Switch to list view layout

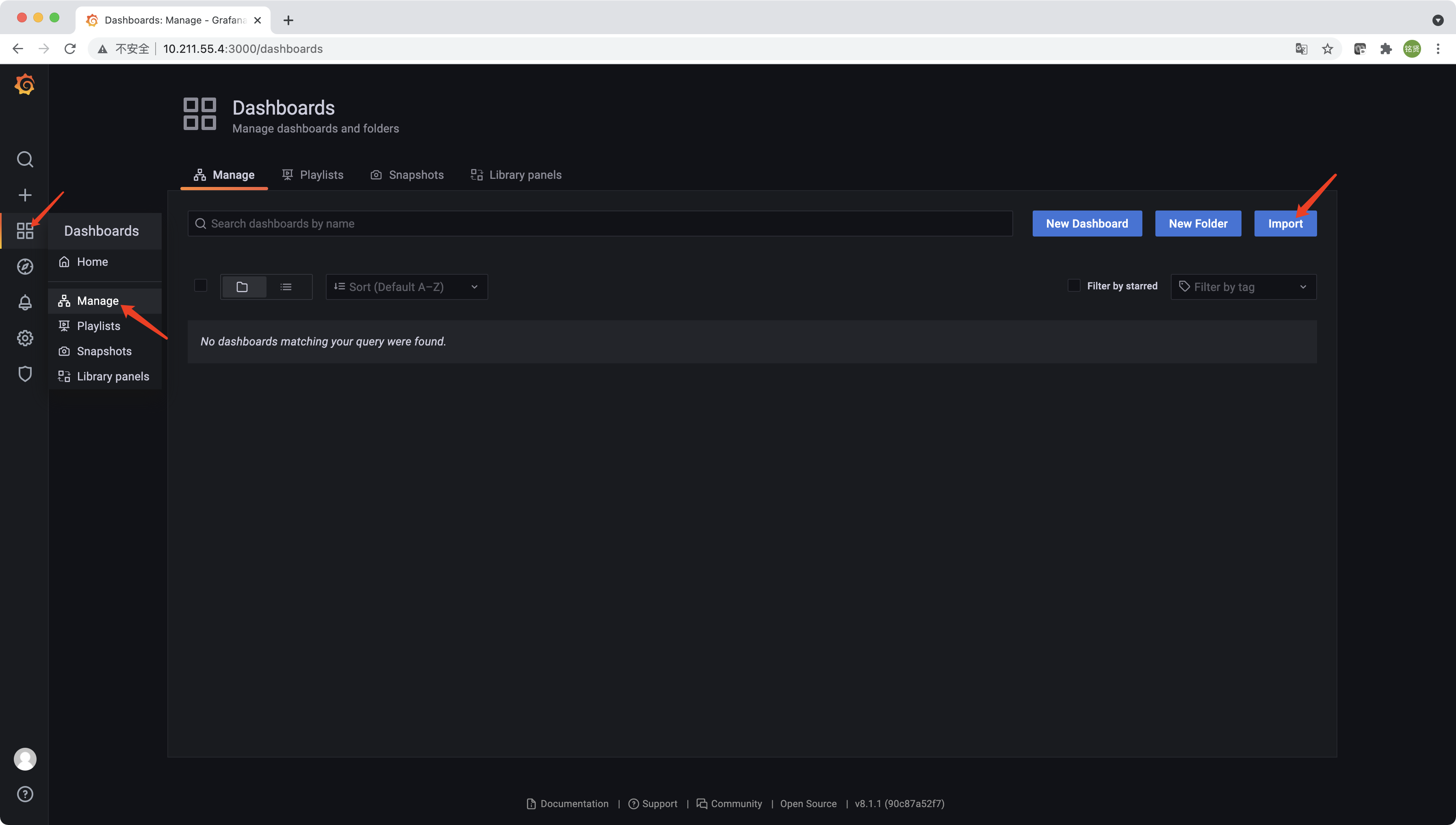[x=286, y=287]
